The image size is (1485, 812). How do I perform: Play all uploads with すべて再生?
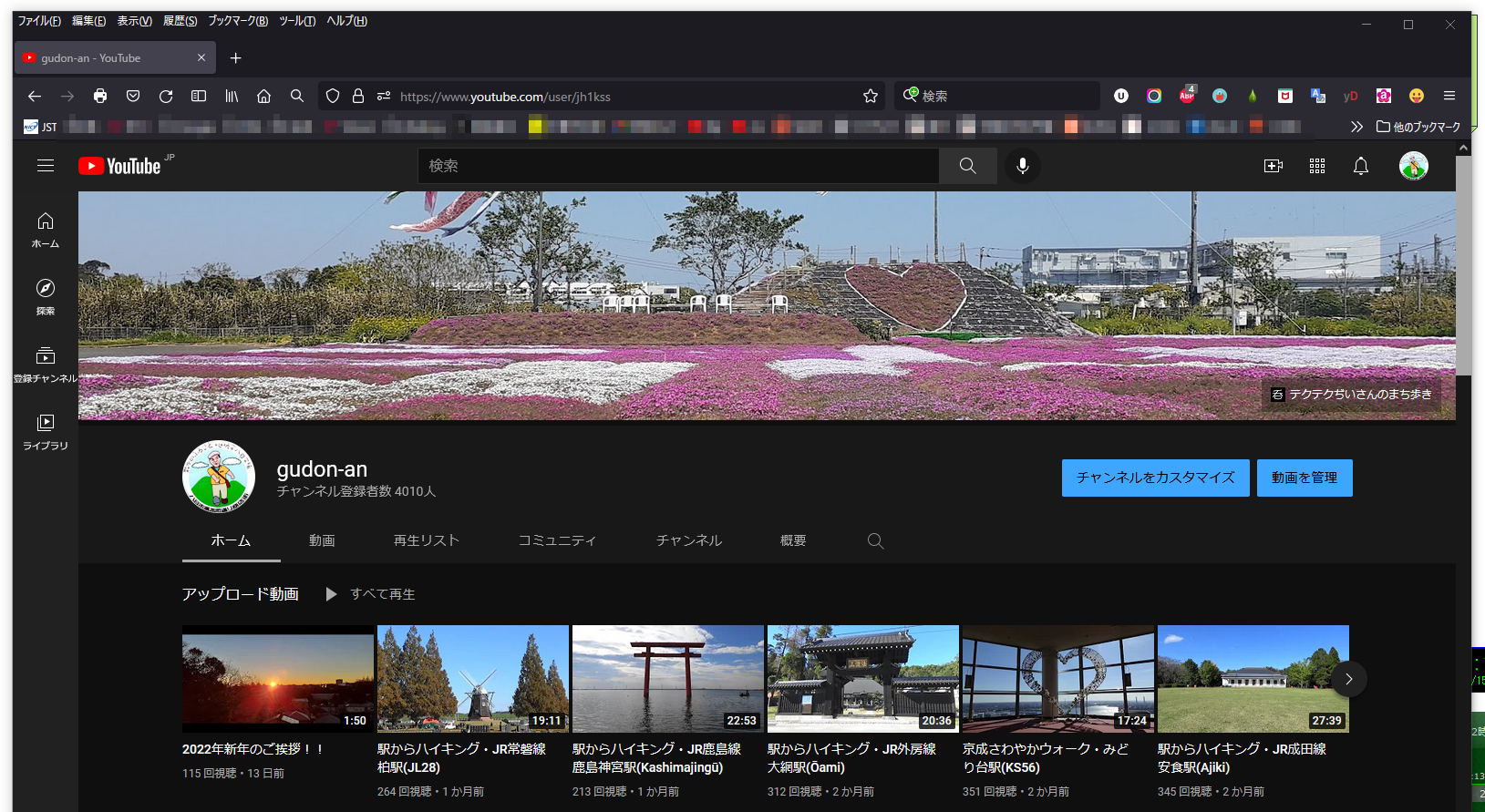pyautogui.click(x=372, y=594)
